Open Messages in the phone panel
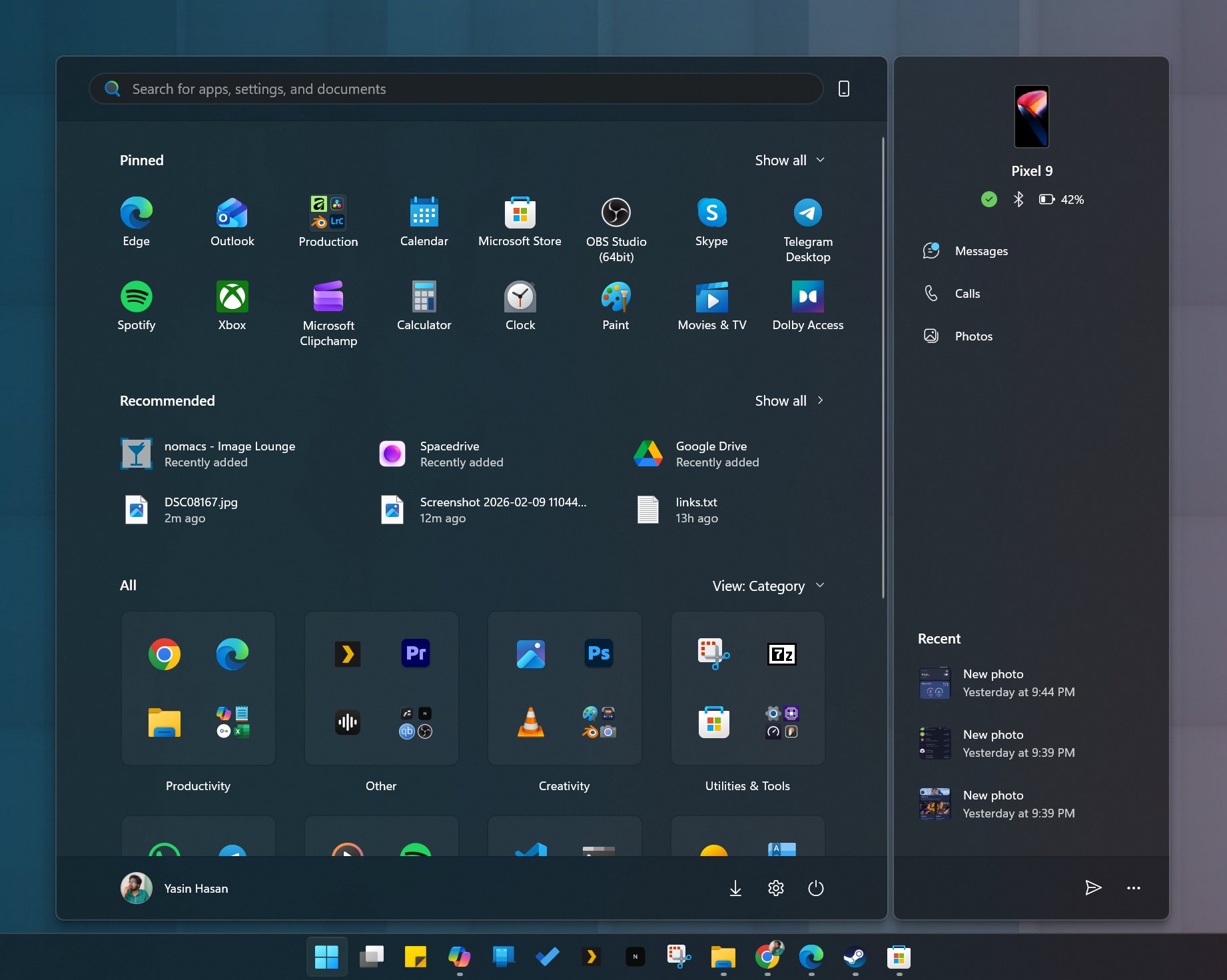Image resolution: width=1227 pixels, height=980 pixels. click(x=965, y=251)
